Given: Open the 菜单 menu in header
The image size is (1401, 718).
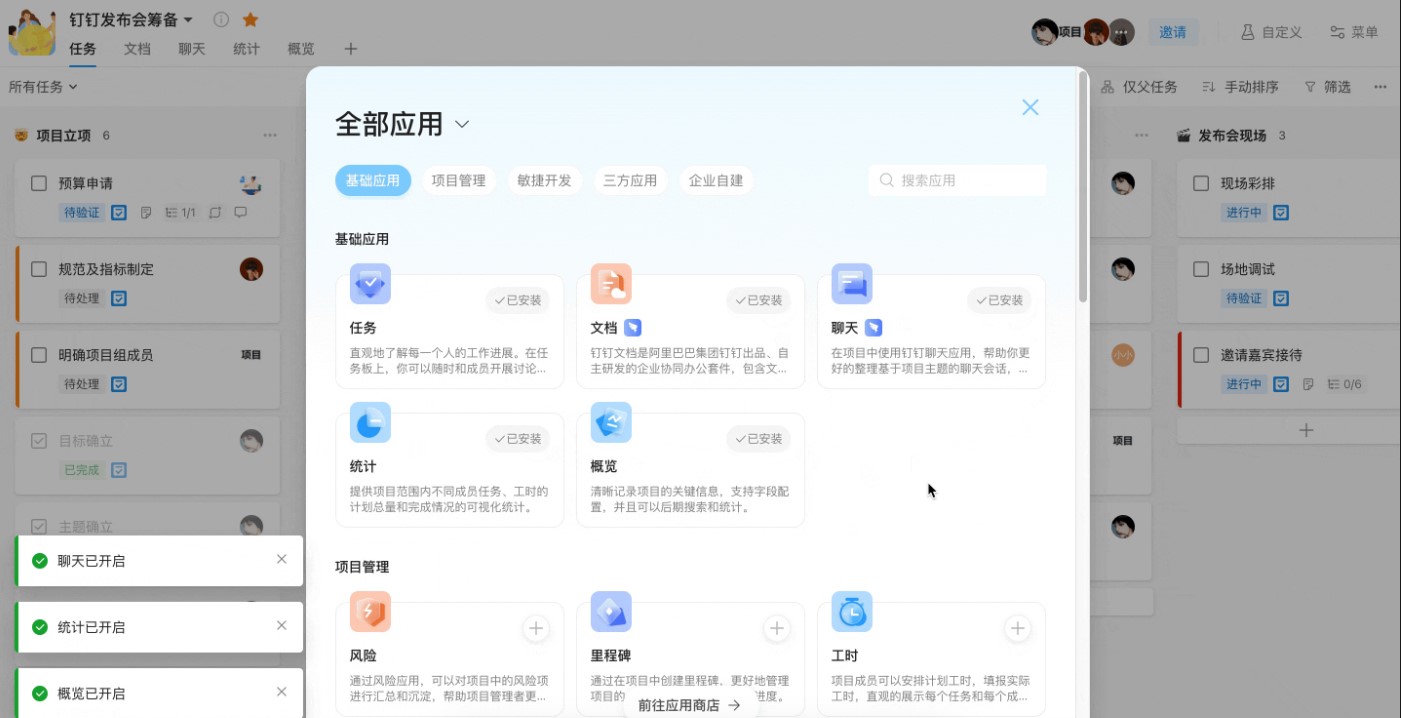Looking at the screenshot, I should click(1354, 32).
